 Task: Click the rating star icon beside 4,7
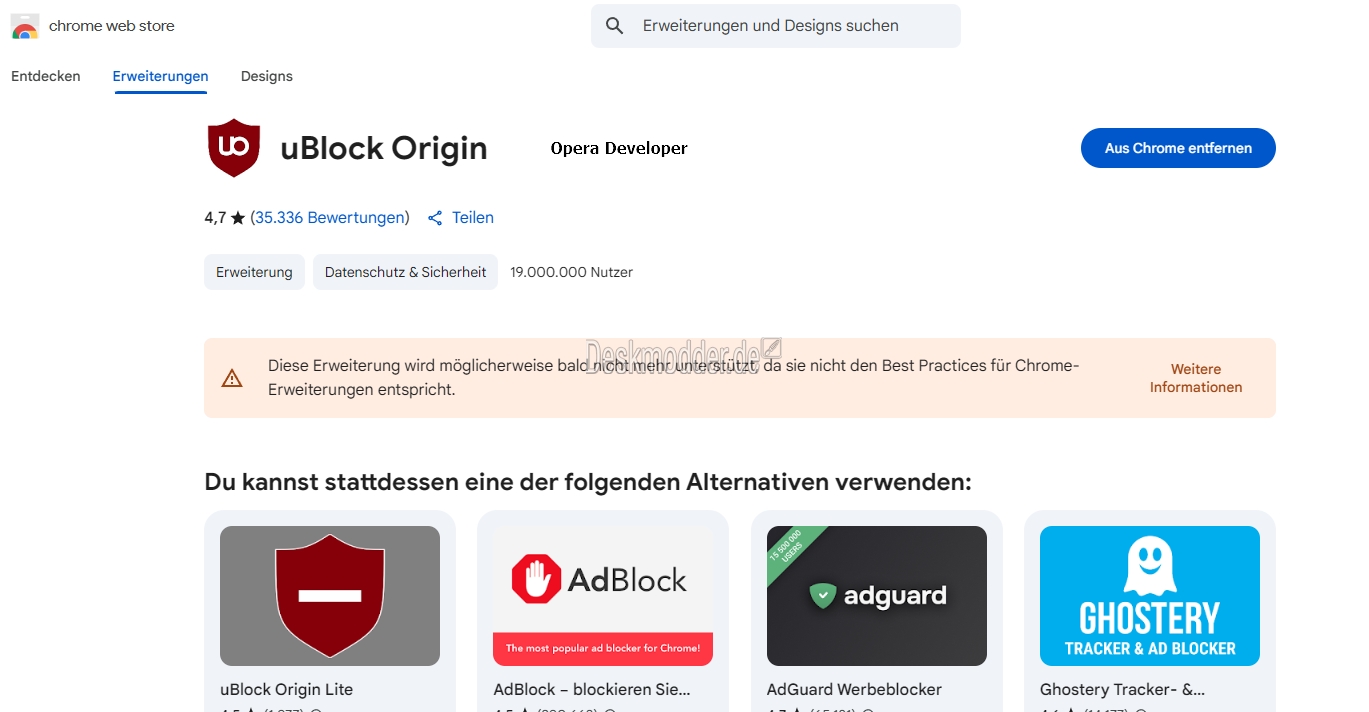click(x=238, y=217)
